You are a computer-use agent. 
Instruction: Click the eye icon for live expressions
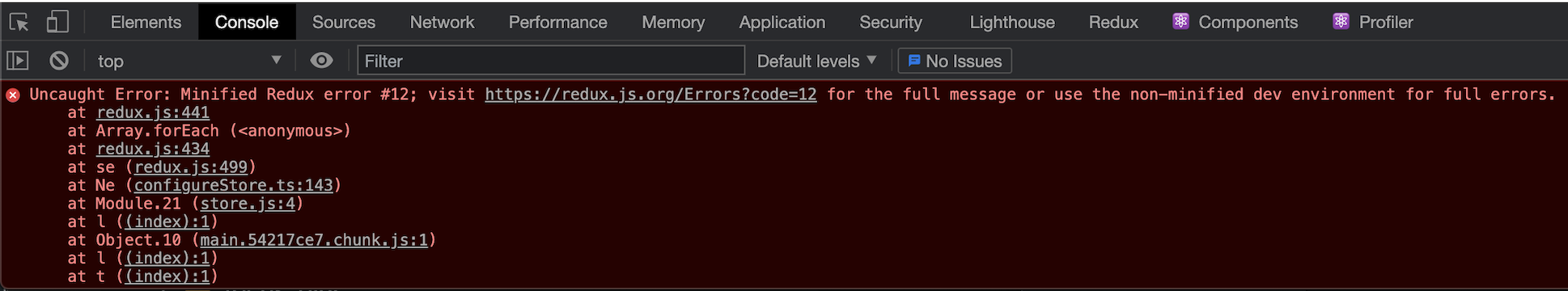tap(321, 61)
